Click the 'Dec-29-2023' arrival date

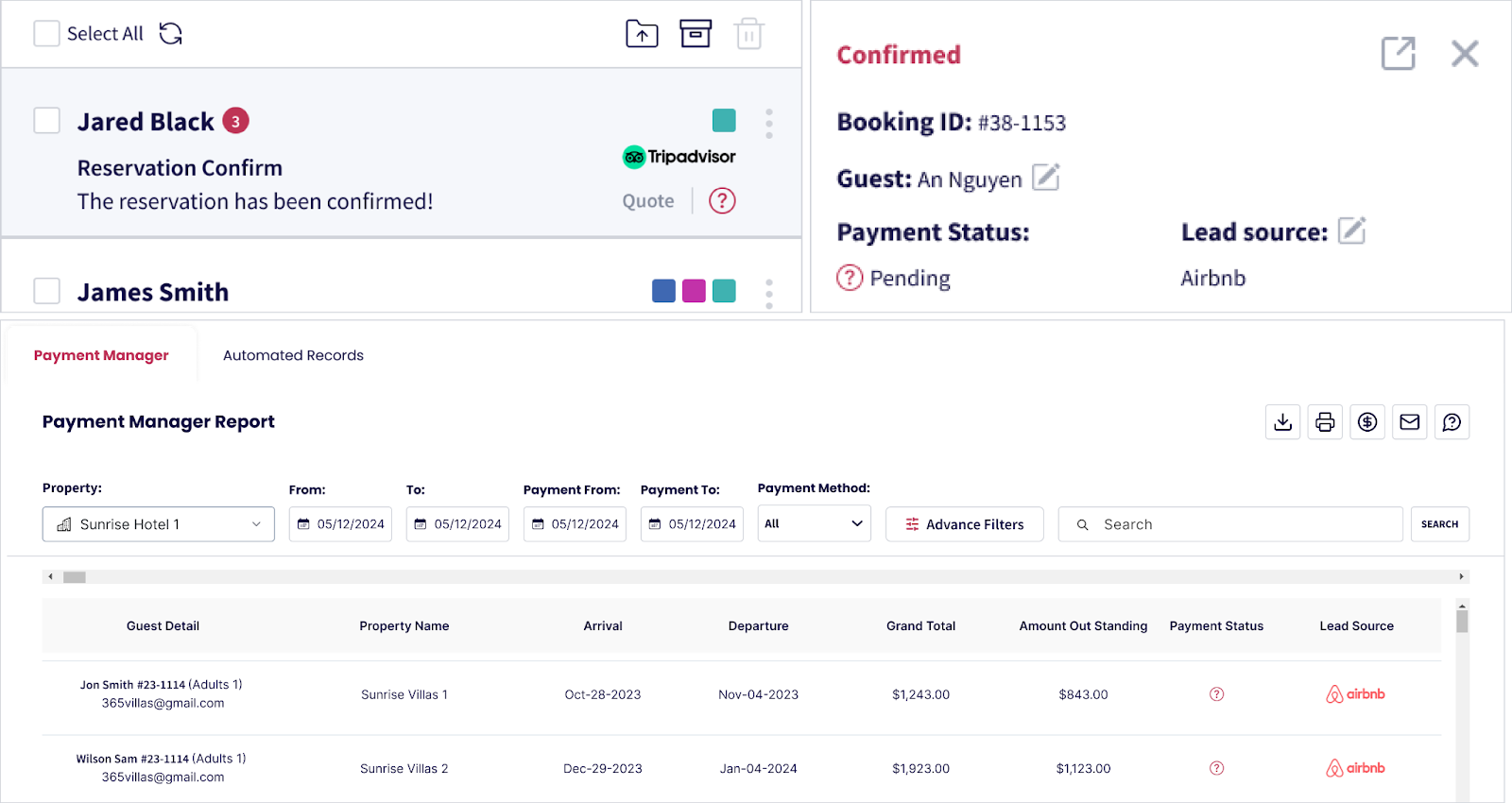[x=603, y=769]
